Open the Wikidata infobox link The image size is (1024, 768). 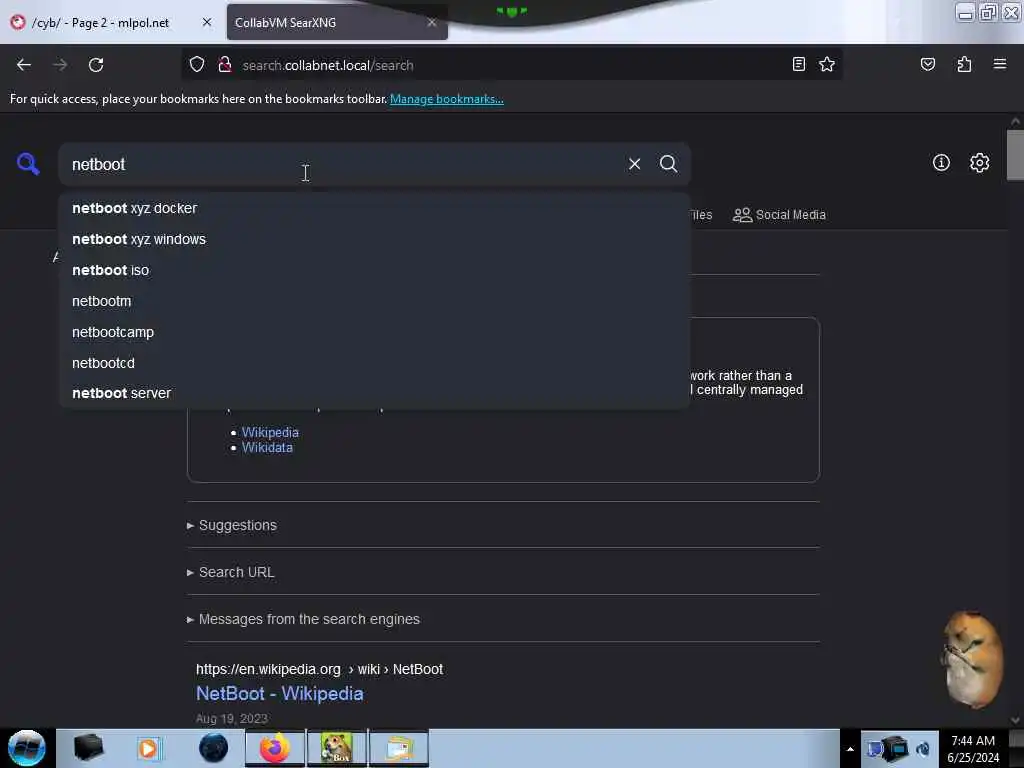tap(267, 447)
